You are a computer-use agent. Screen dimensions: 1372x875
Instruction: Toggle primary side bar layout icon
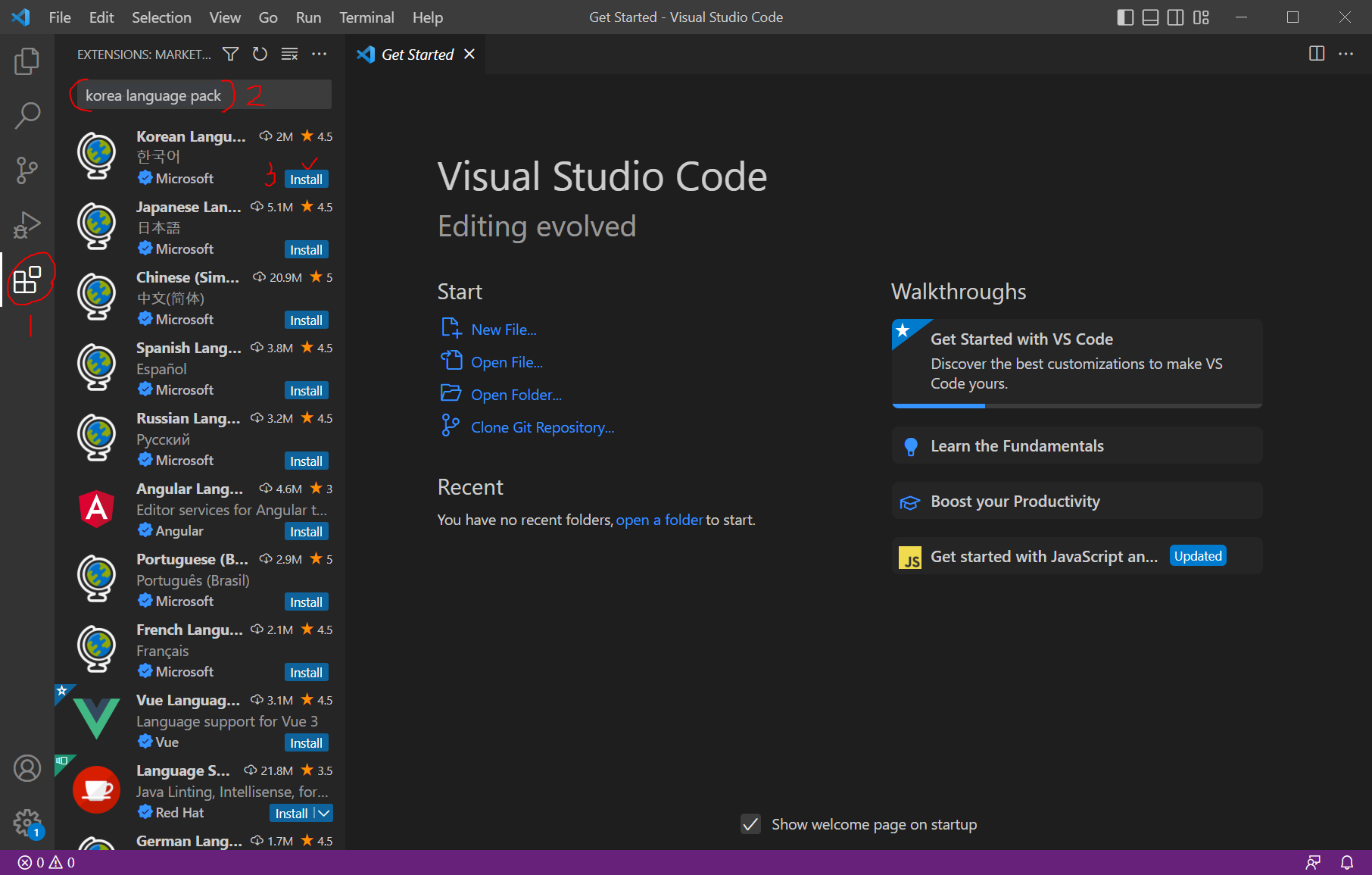1125,17
